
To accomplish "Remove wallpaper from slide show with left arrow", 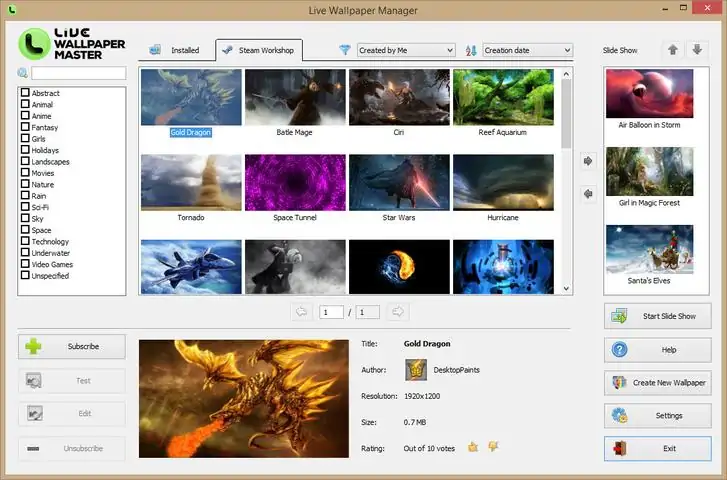I will click(588, 193).
